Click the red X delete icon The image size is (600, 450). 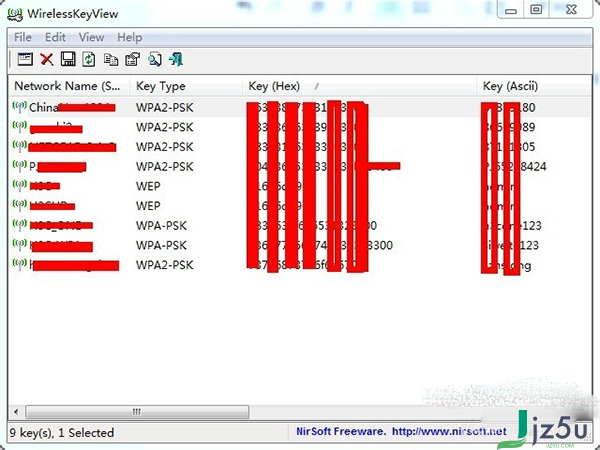coord(46,59)
